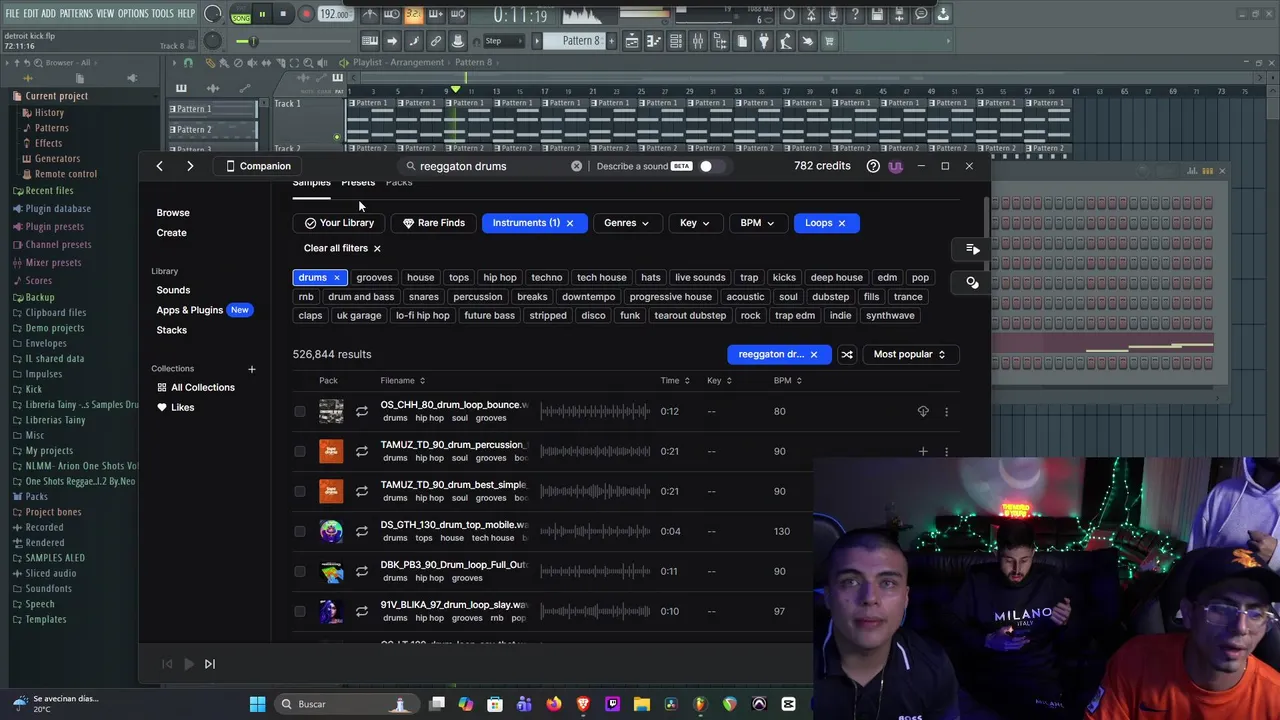Check the TAMUZ_TD_90_drum_percussion row checkbox
This screenshot has height=720, width=1280.
(x=300, y=451)
